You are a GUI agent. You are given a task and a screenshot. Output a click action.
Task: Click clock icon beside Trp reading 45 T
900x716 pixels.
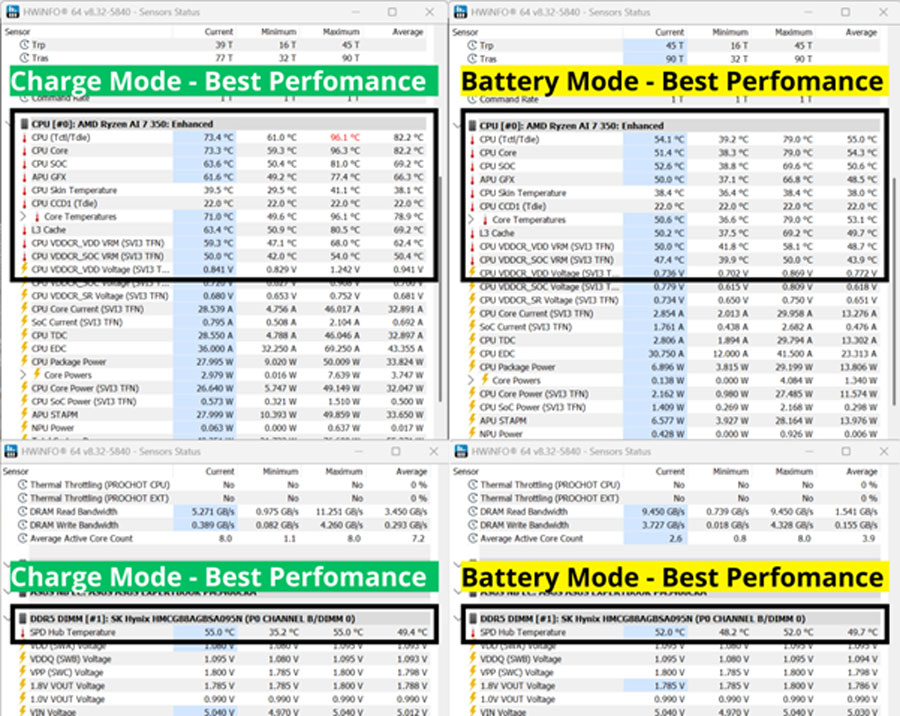pyautogui.click(x=472, y=46)
